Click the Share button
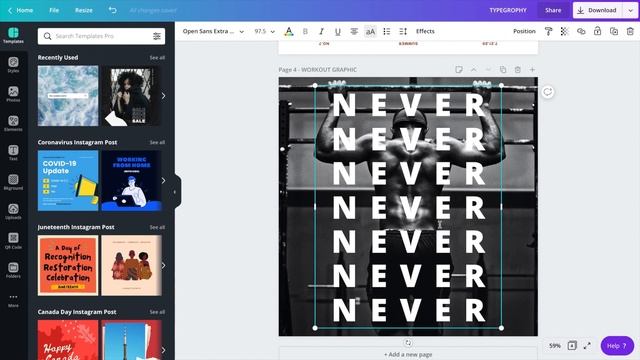The height and width of the screenshot is (360, 640). click(x=553, y=10)
